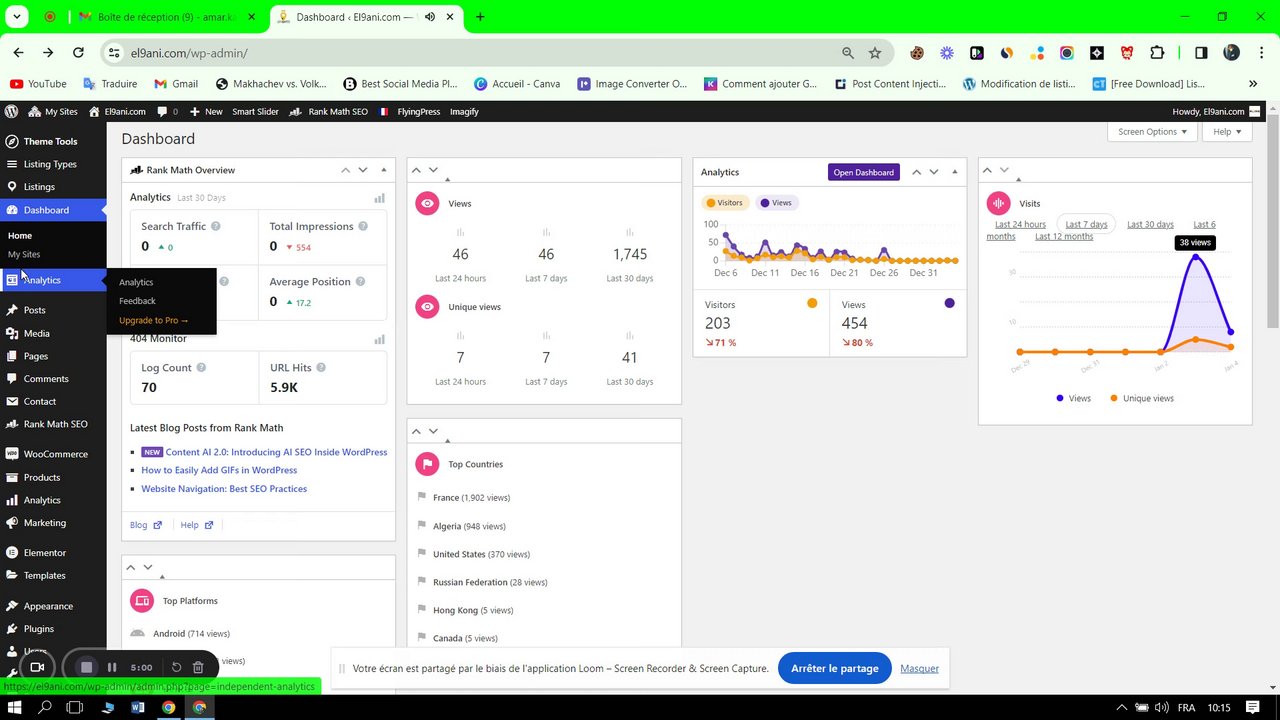The height and width of the screenshot is (720, 1280).
Task: Move the Rank Math Overview widget down
Action: coord(363,171)
